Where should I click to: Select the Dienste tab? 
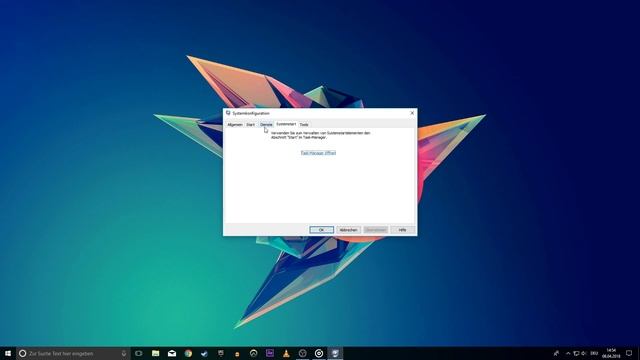pos(266,124)
